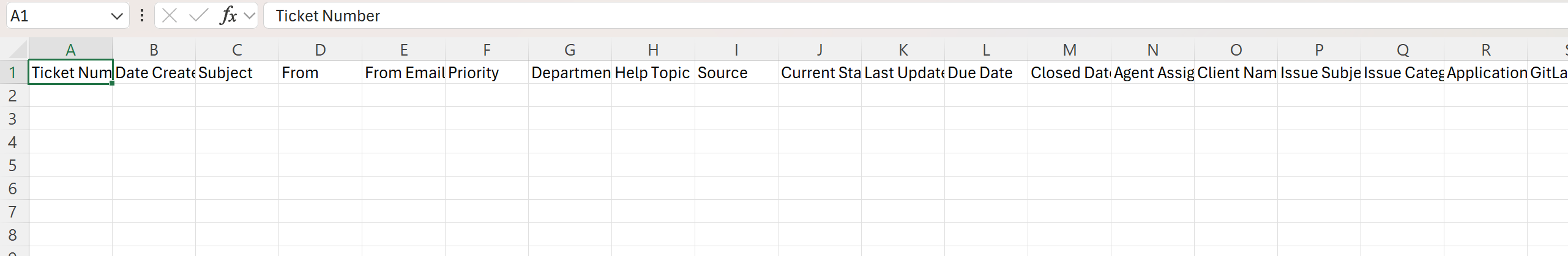This screenshot has width=1568, height=256.
Task: Select entire row 5 via row header
Action: tap(13, 166)
